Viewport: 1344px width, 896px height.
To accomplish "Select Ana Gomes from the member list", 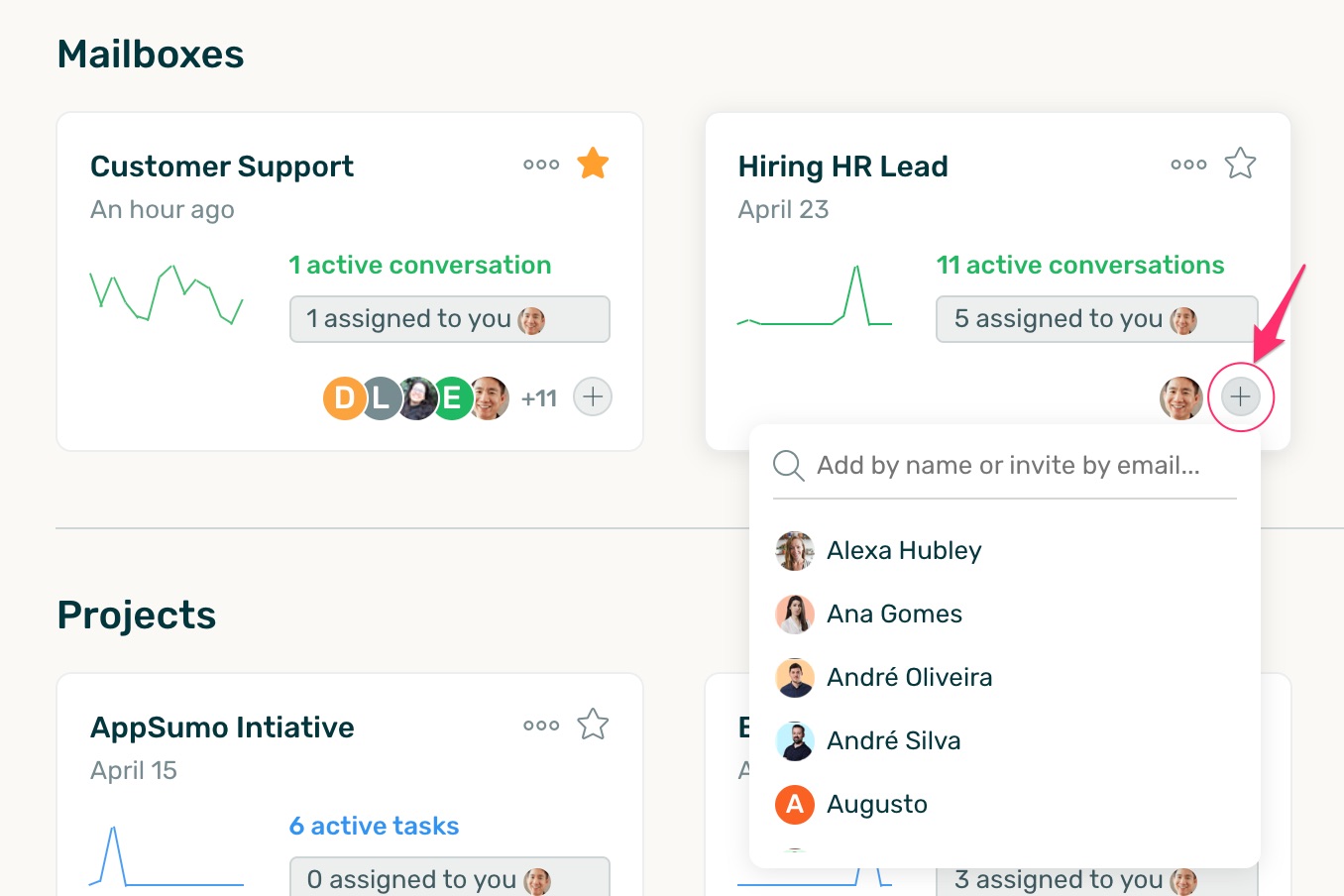I will (x=893, y=615).
